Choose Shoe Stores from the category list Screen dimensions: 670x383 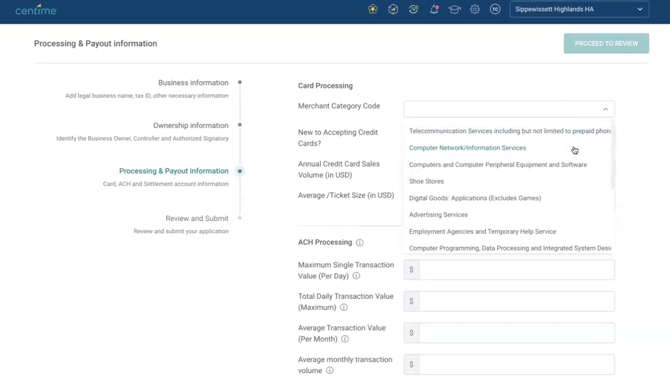coord(426,181)
